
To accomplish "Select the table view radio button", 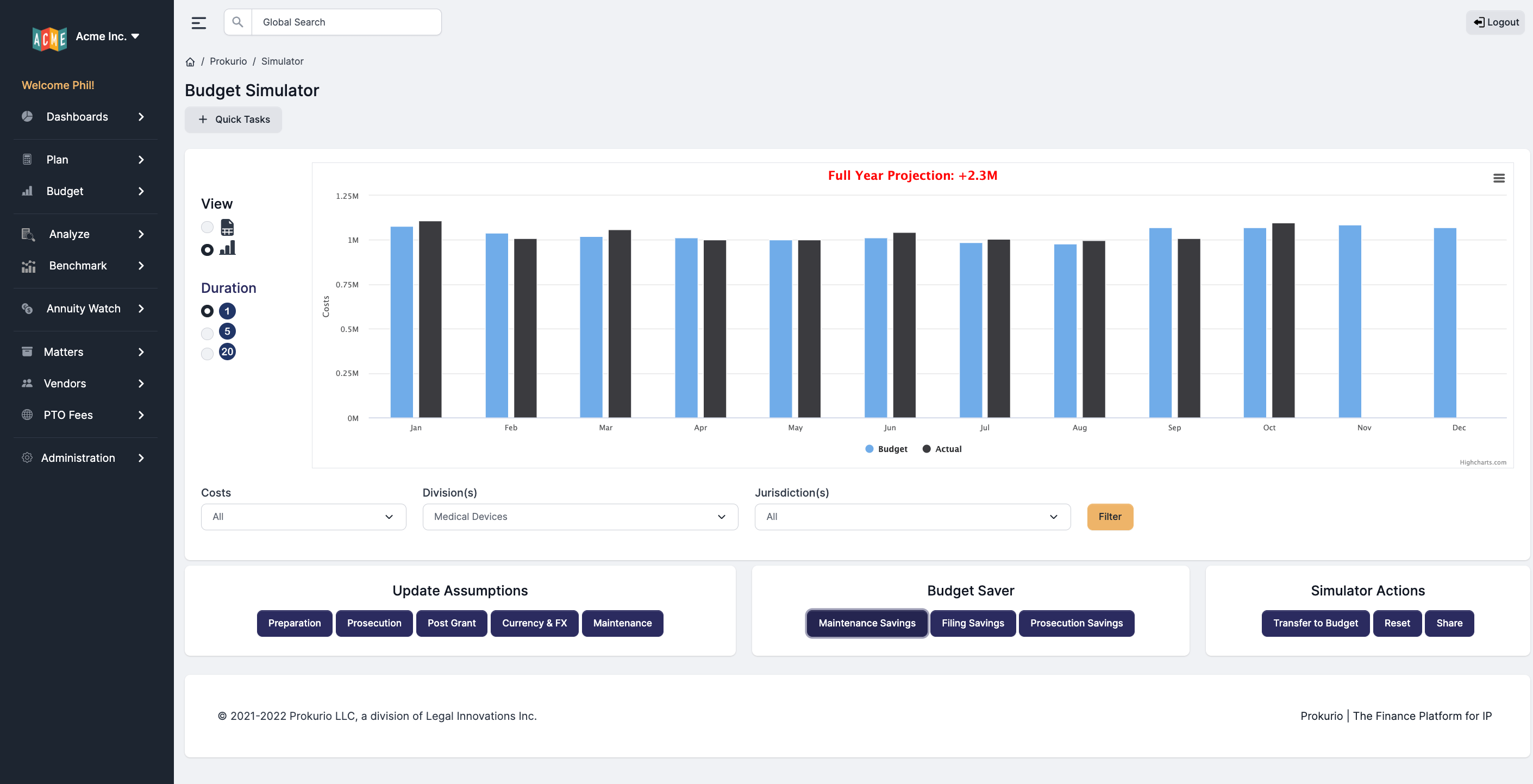I will (207, 227).
